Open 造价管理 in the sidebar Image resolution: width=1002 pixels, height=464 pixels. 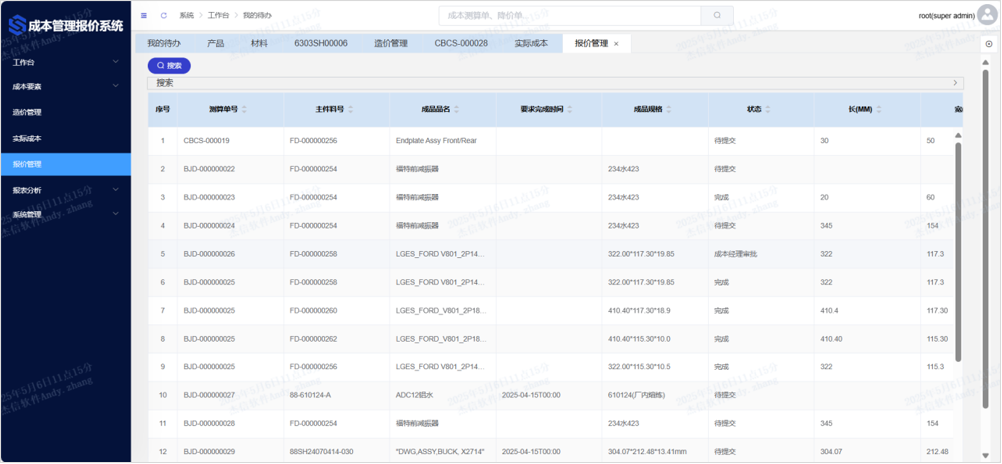click(x=28, y=112)
